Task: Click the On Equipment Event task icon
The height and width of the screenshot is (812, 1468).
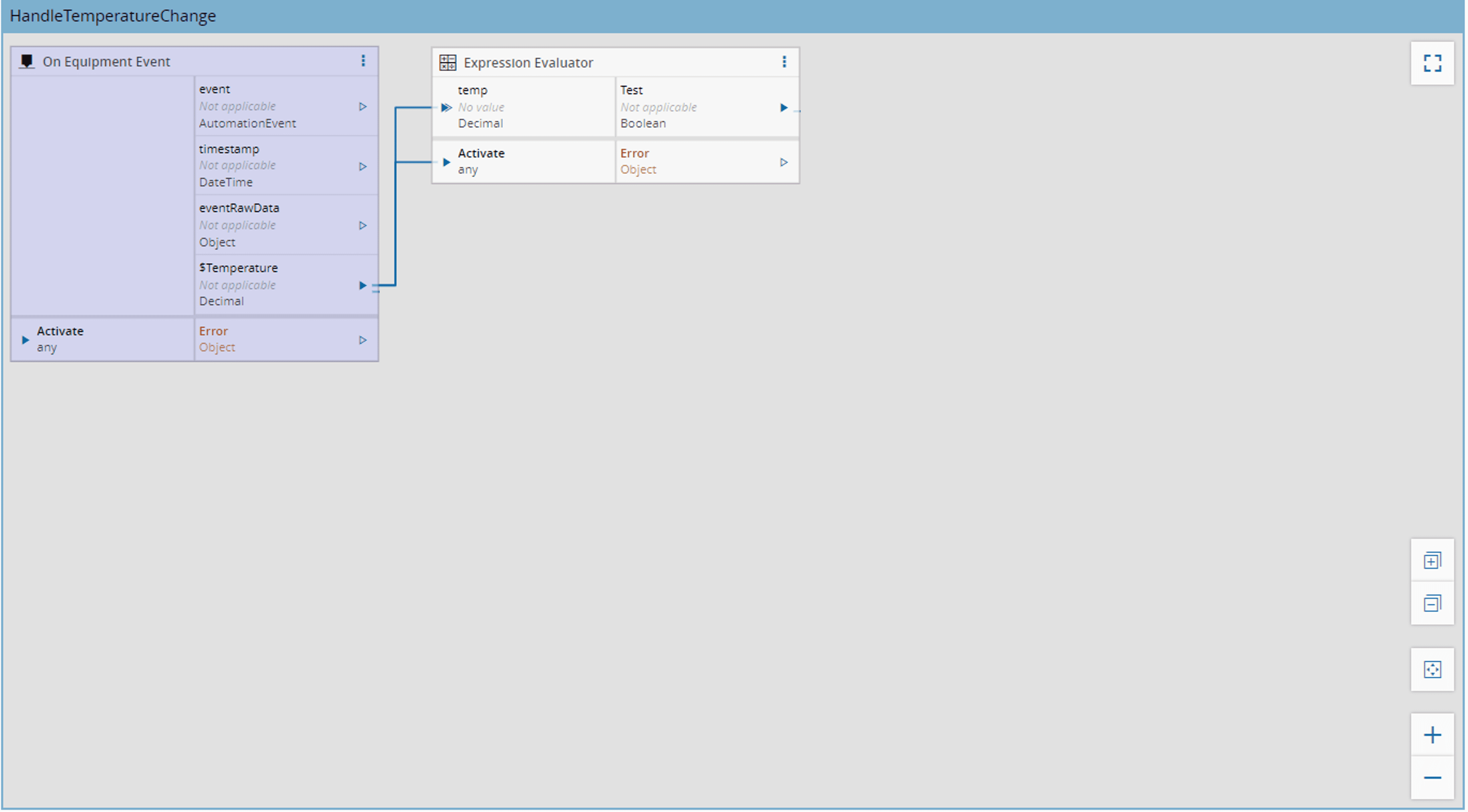Action: click(26, 61)
